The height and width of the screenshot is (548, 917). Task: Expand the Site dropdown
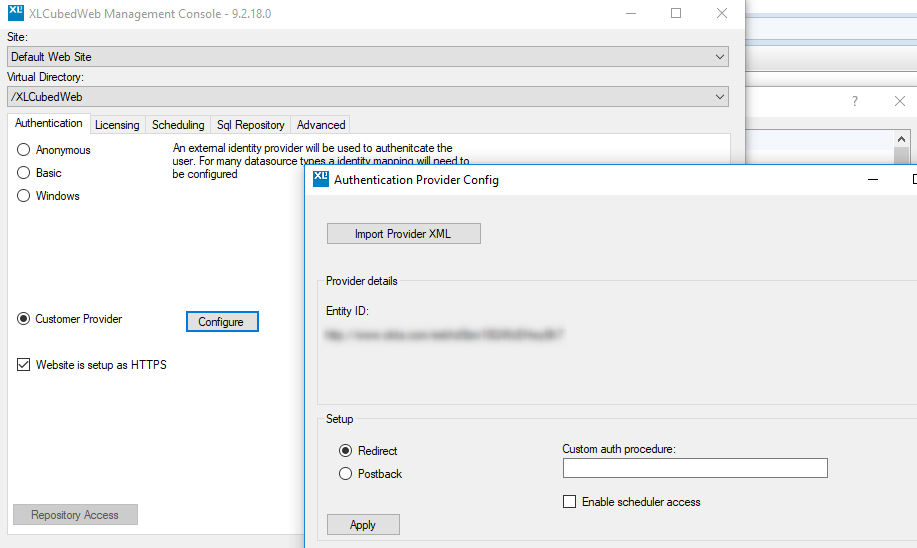720,57
